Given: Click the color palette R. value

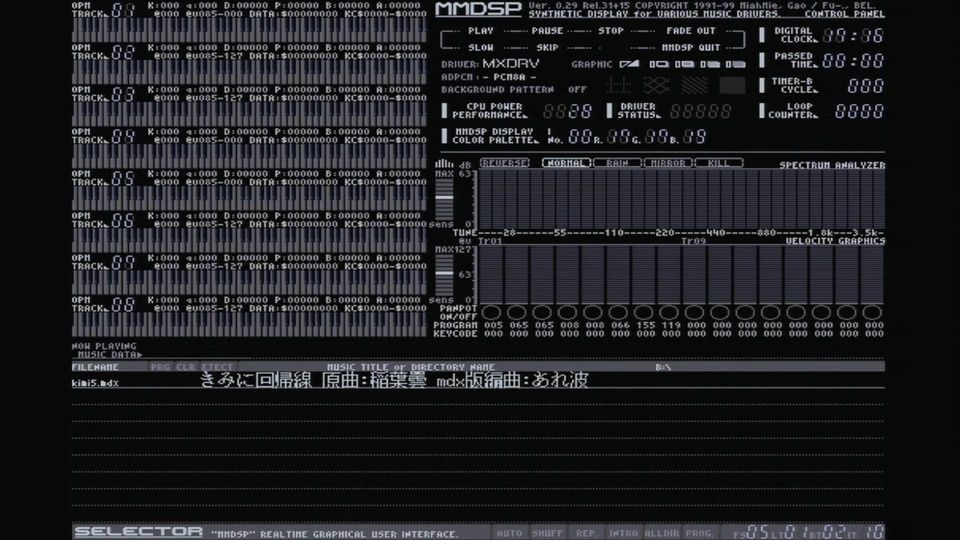Looking at the screenshot, I should coord(618,137).
